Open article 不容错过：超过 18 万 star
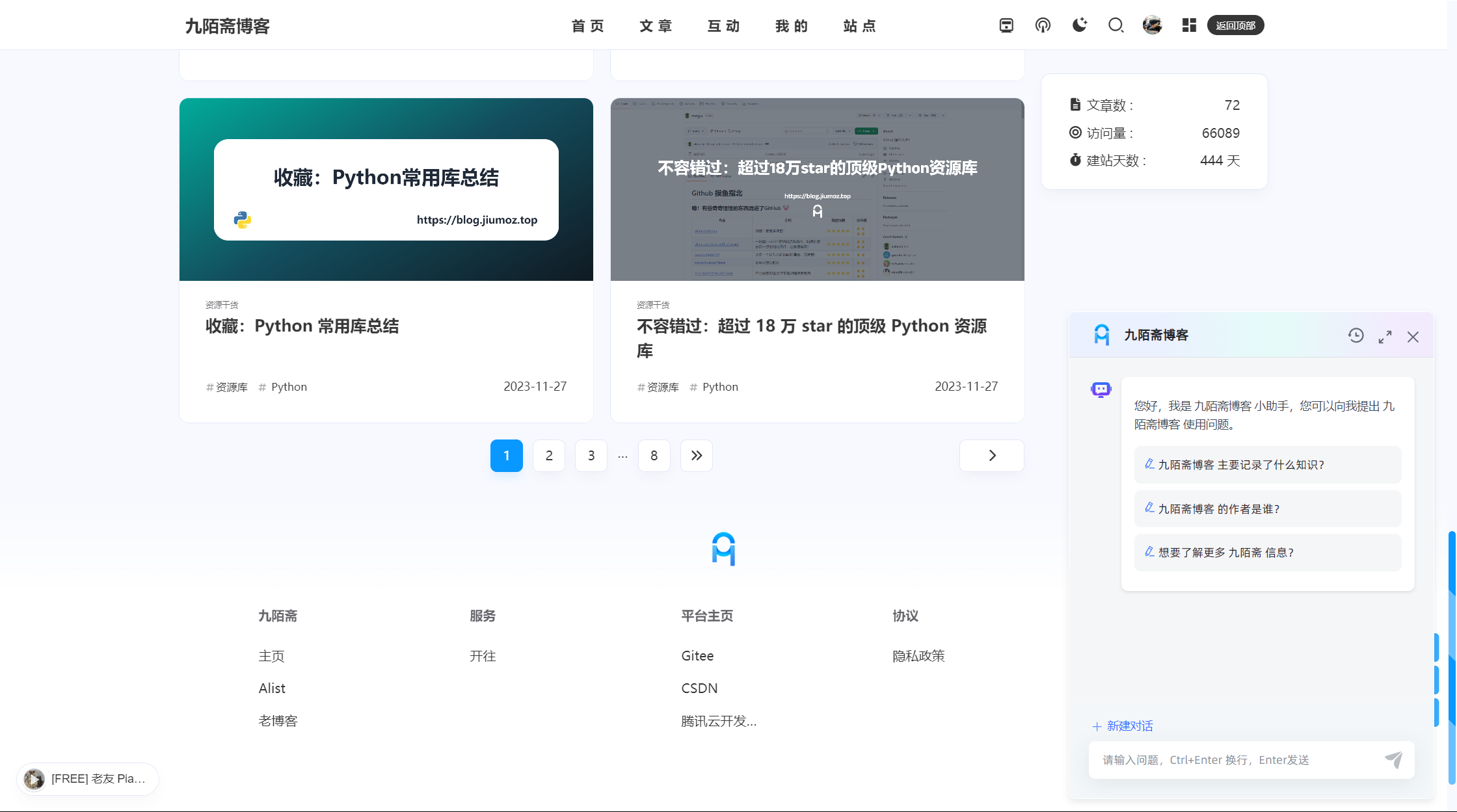The image size is (1457, 812). coord(812,338)
